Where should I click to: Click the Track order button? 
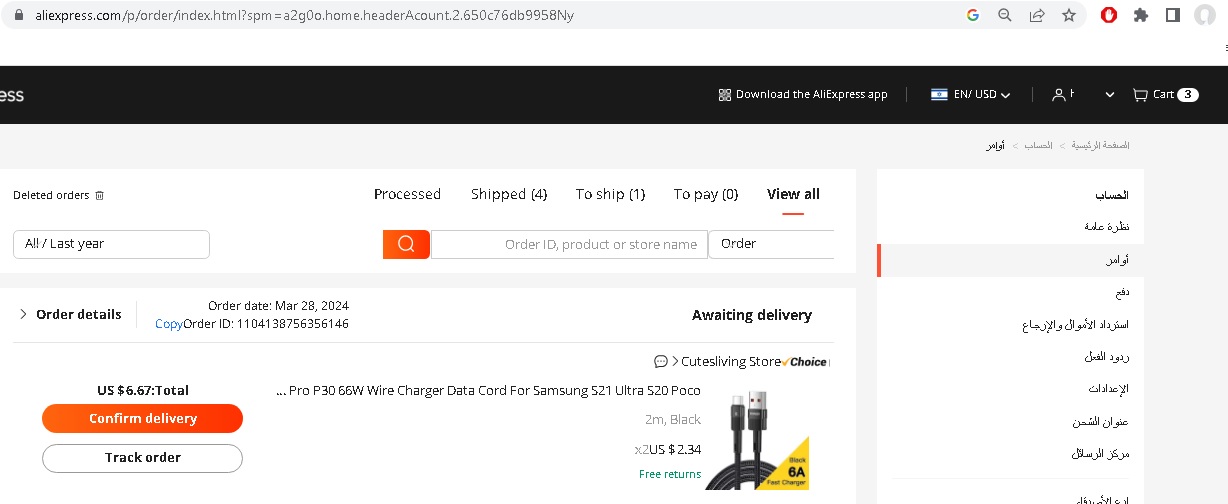click(x=142, y=458)
